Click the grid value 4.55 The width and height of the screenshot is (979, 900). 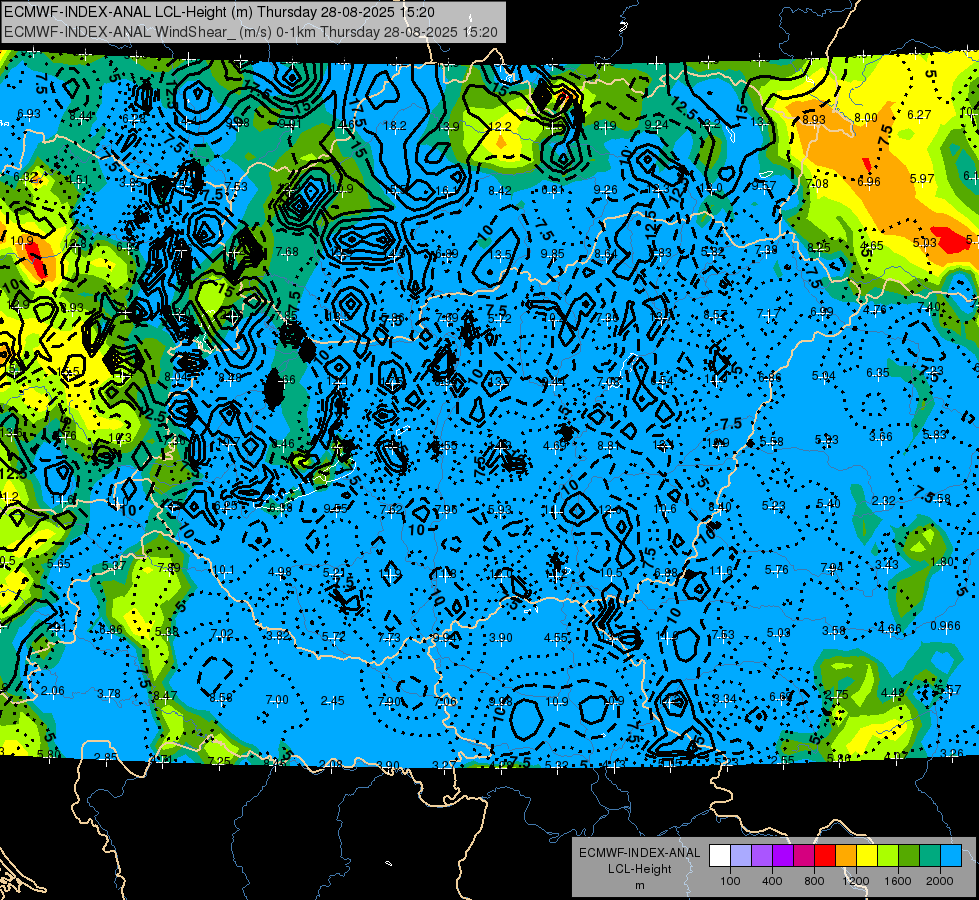556,638
